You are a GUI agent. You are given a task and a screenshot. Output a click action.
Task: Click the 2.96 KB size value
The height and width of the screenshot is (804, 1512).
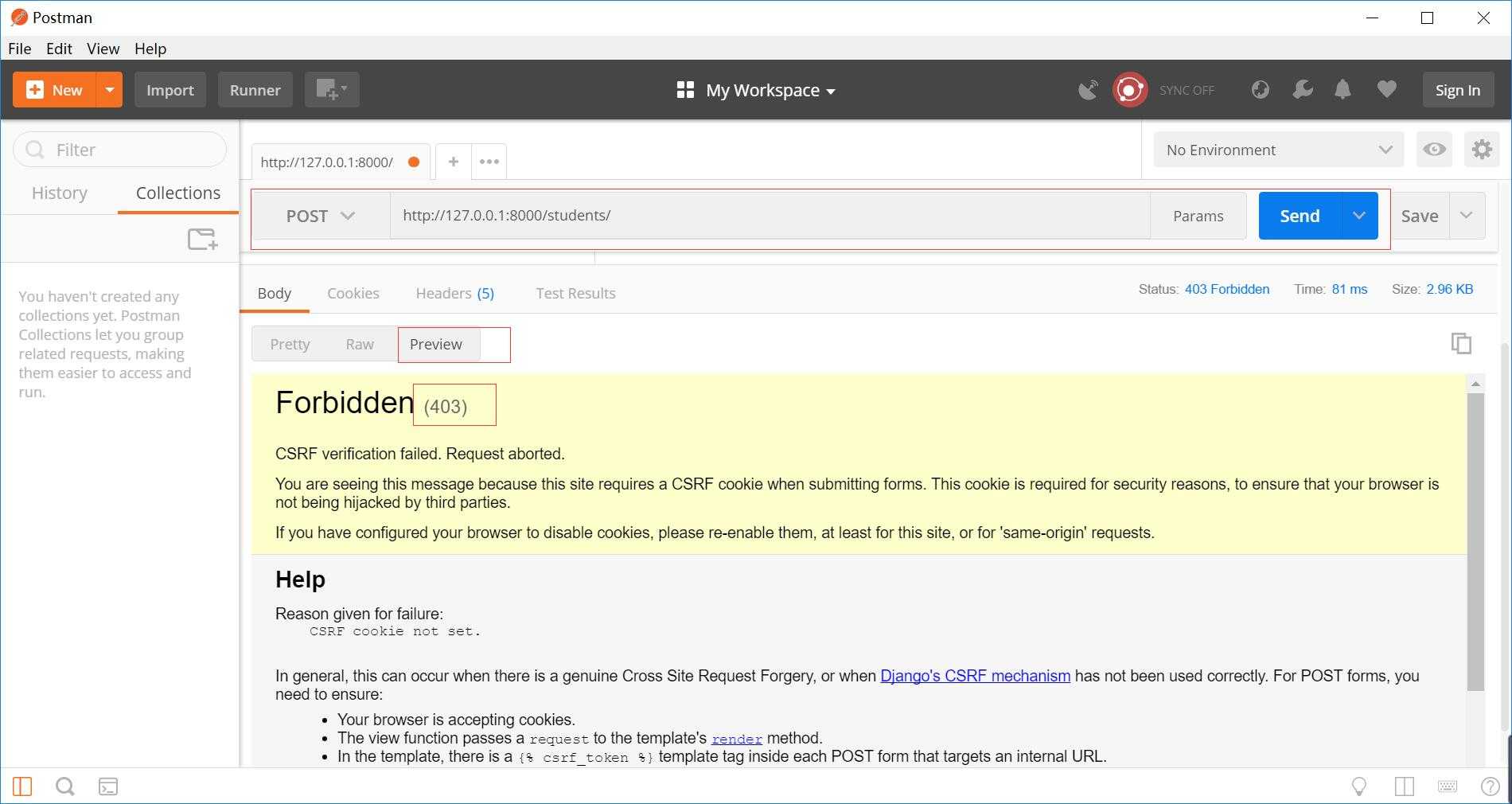click(1449, 289)
